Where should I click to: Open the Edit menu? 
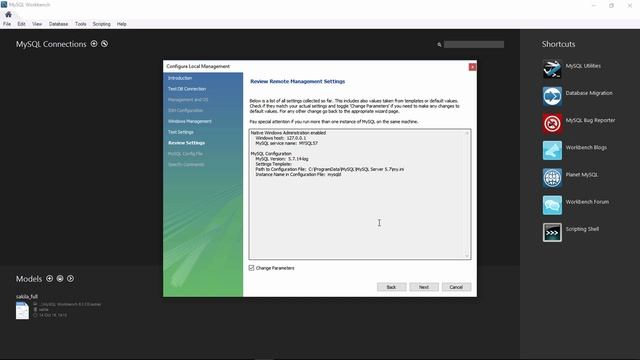pyautogui.click(x=21, y=24)
